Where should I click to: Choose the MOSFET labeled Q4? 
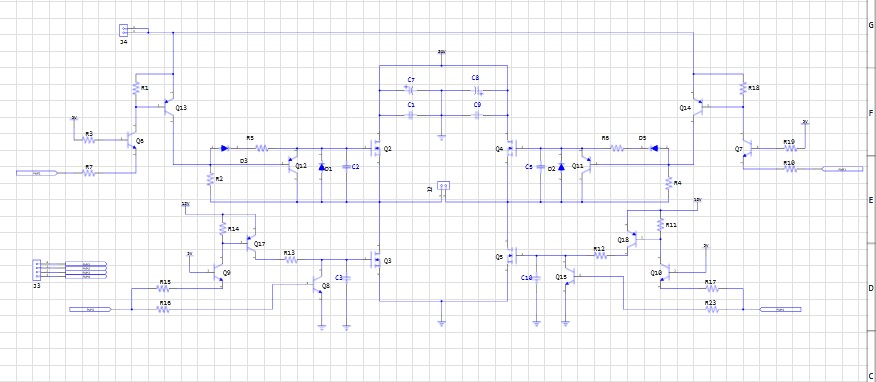click(511, 149)
